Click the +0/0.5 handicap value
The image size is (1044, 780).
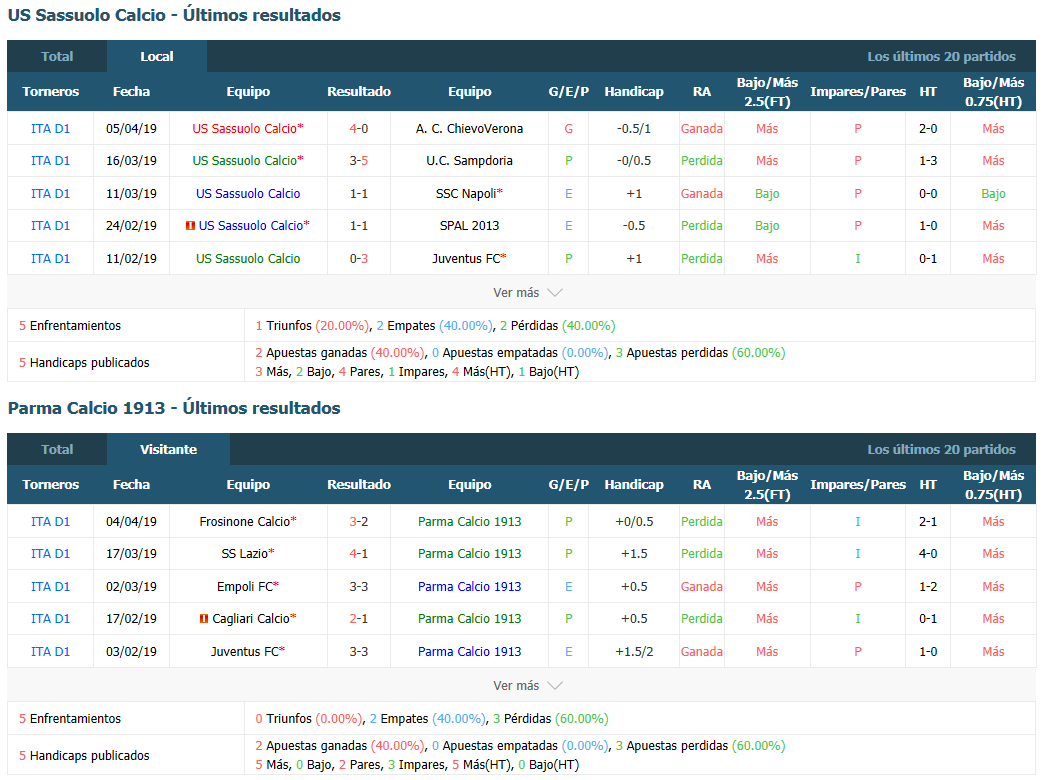pyautogui.click(x=634, y=522)
